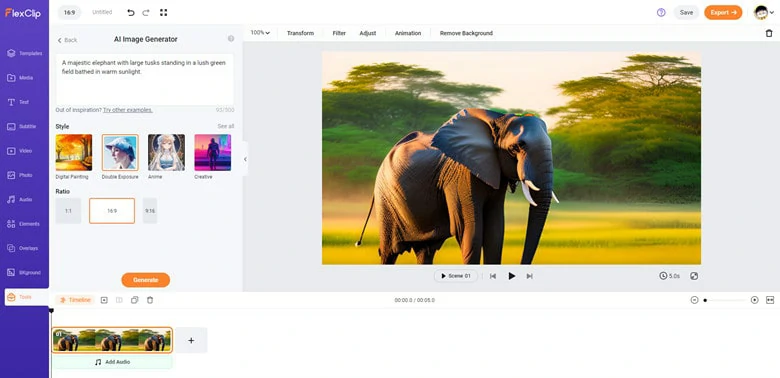Skip to the previous scene
Image resolution: width=780 pixels, height=378 pixels.
point(492,276)
